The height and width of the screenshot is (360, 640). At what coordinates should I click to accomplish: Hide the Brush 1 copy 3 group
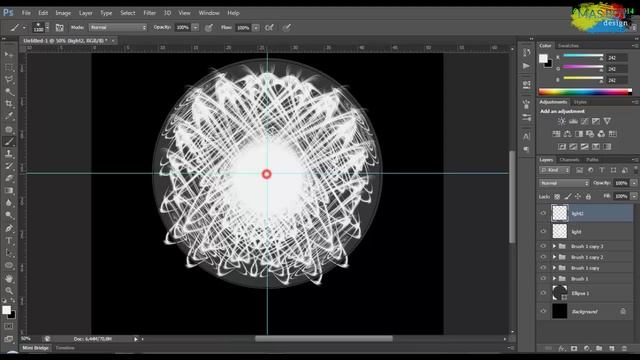[x=543, y=246]
